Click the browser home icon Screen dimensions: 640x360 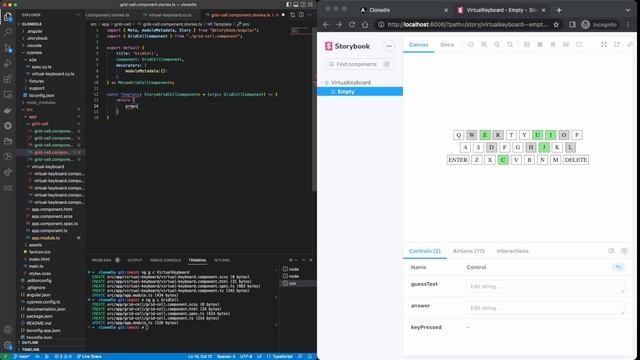pyautogui.click(x=365, y=24)
